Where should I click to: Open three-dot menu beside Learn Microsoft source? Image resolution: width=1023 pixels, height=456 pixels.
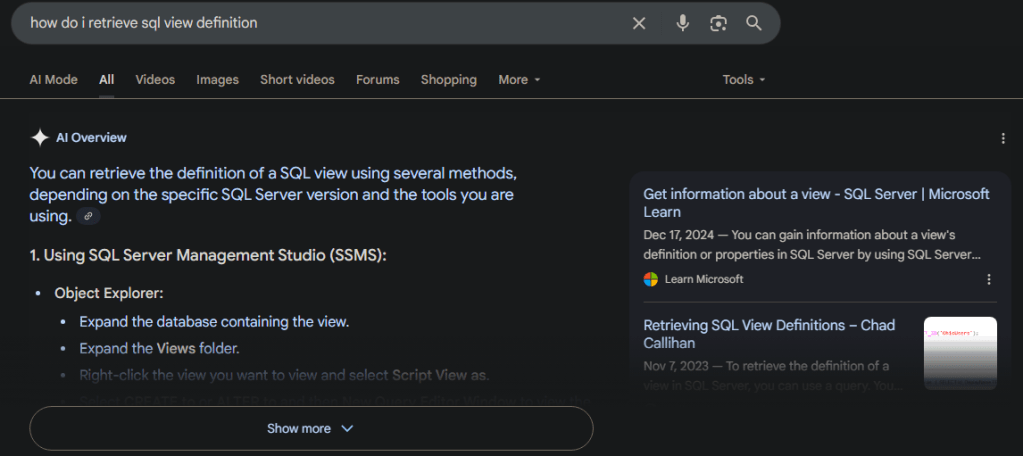pyautogui.click(x=989, y=280)
